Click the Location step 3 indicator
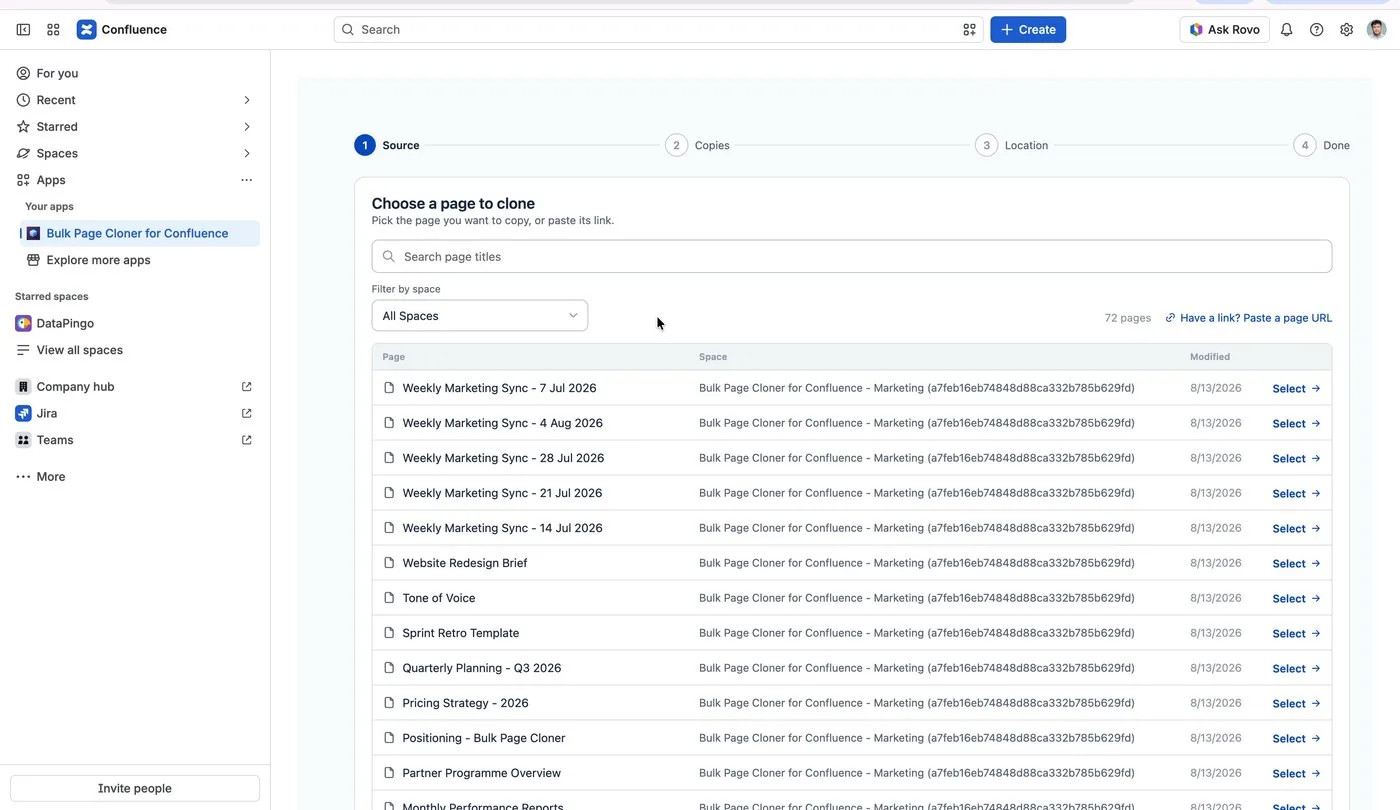Screen dimensions: 1400x810 pos(987,145)
